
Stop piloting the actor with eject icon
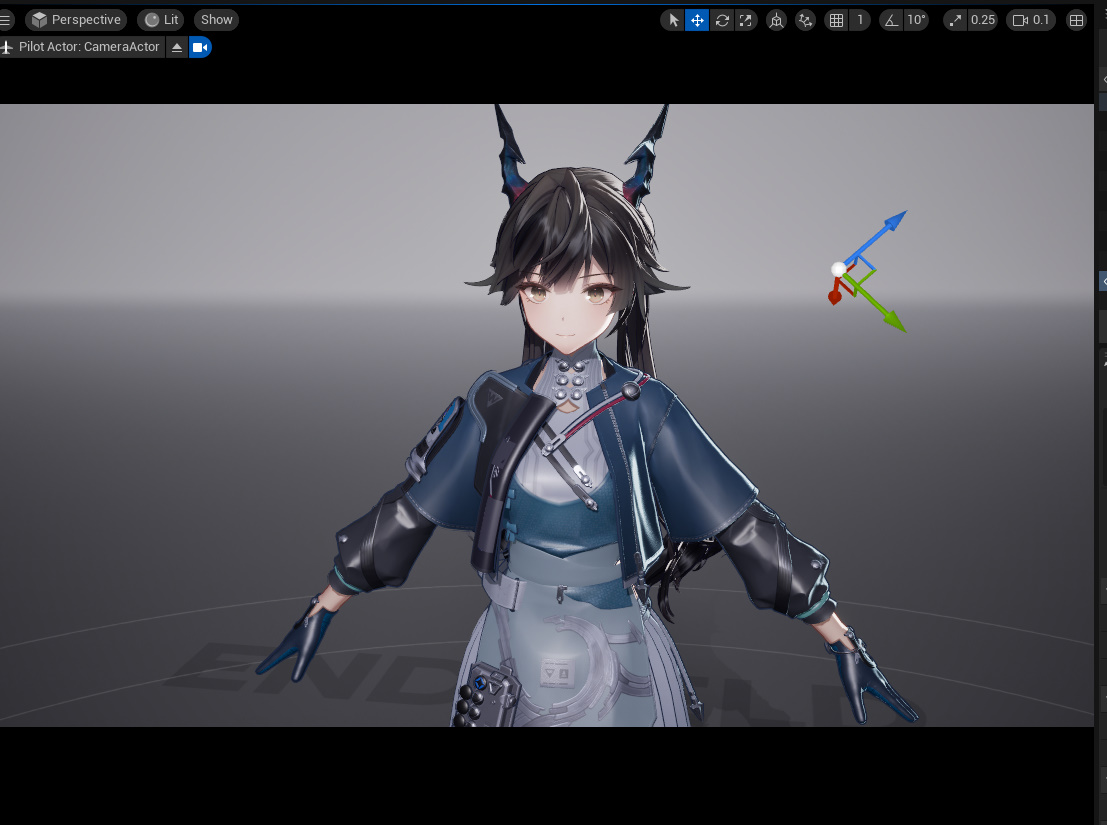point(177,47)
